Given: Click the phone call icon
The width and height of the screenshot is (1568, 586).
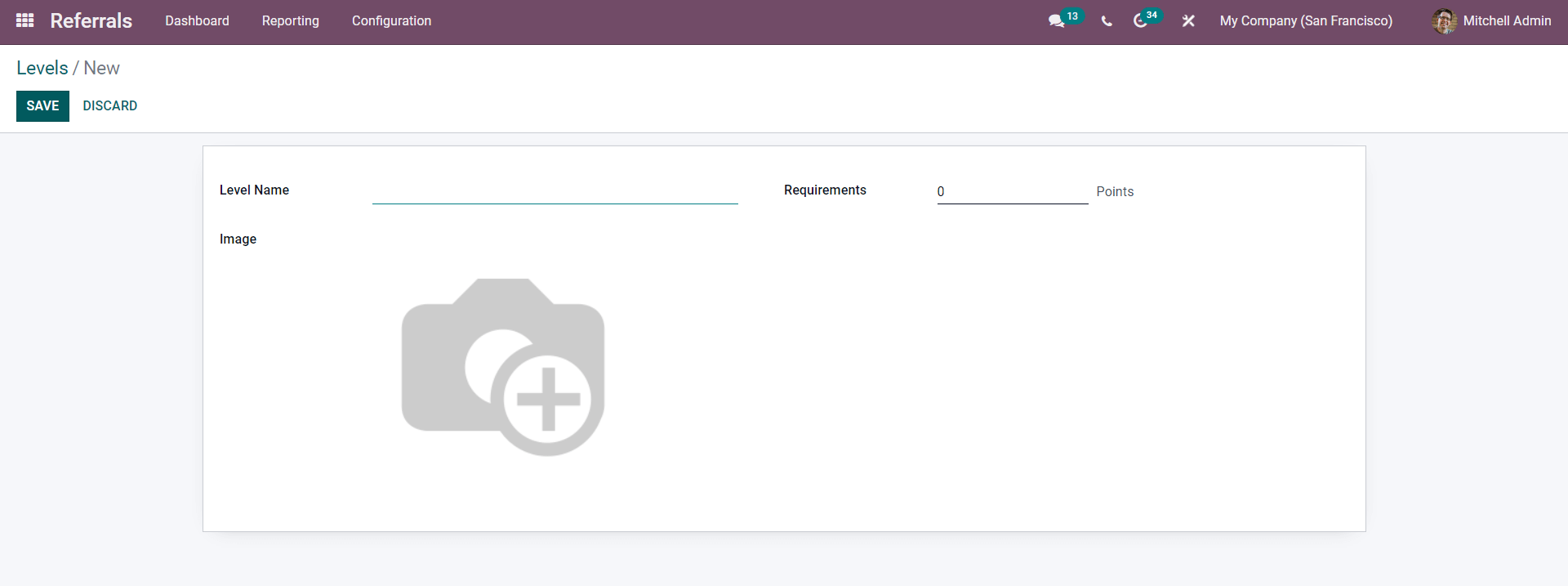Looking at the screenshot, I should pos(1107,21).
